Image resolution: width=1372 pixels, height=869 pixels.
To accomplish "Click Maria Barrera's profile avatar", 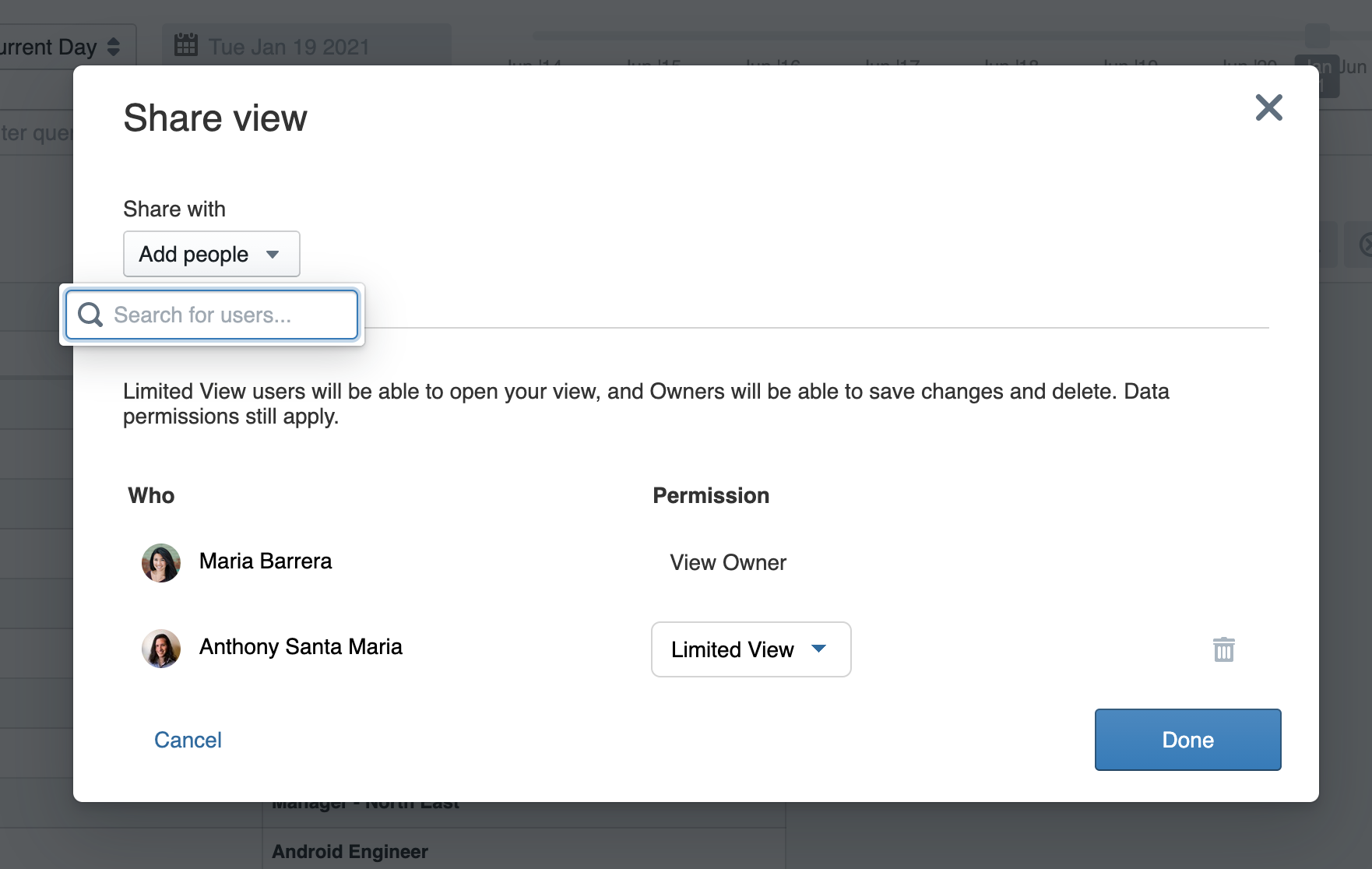I will (161, 562).
